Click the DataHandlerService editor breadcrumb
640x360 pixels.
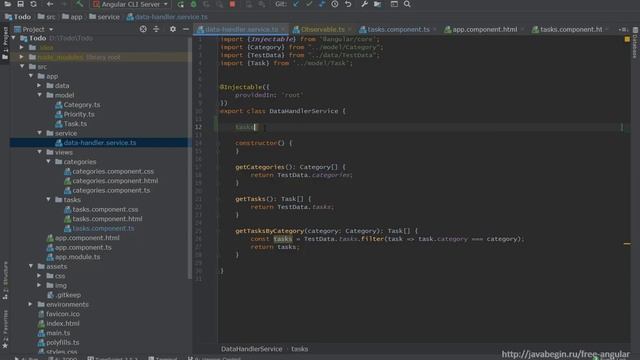[x=251, y=349]
